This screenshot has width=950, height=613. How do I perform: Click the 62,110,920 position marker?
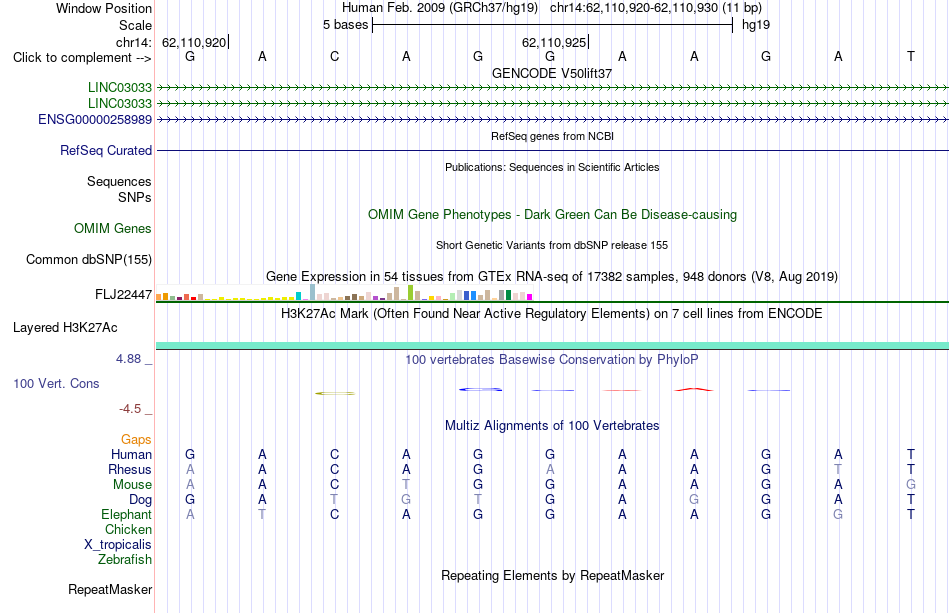coord(194,42)
